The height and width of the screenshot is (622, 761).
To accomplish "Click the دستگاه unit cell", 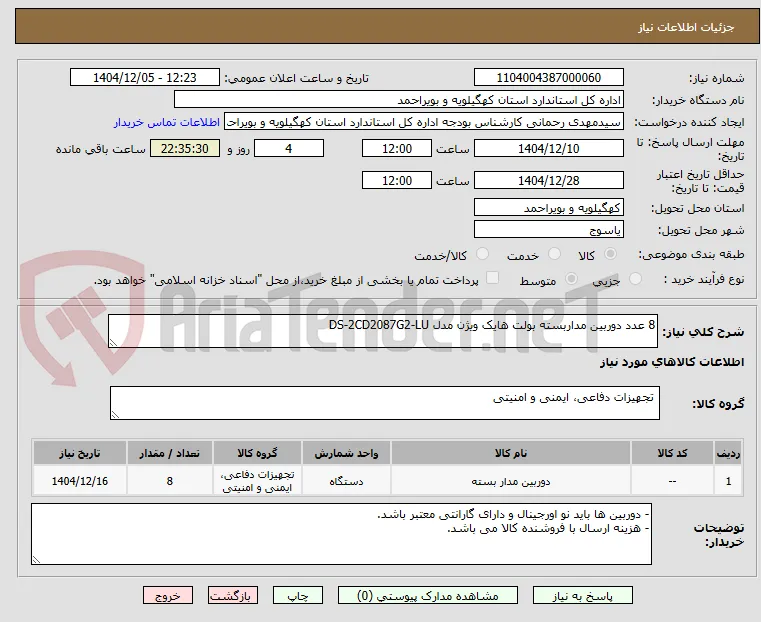I will 346,481.
